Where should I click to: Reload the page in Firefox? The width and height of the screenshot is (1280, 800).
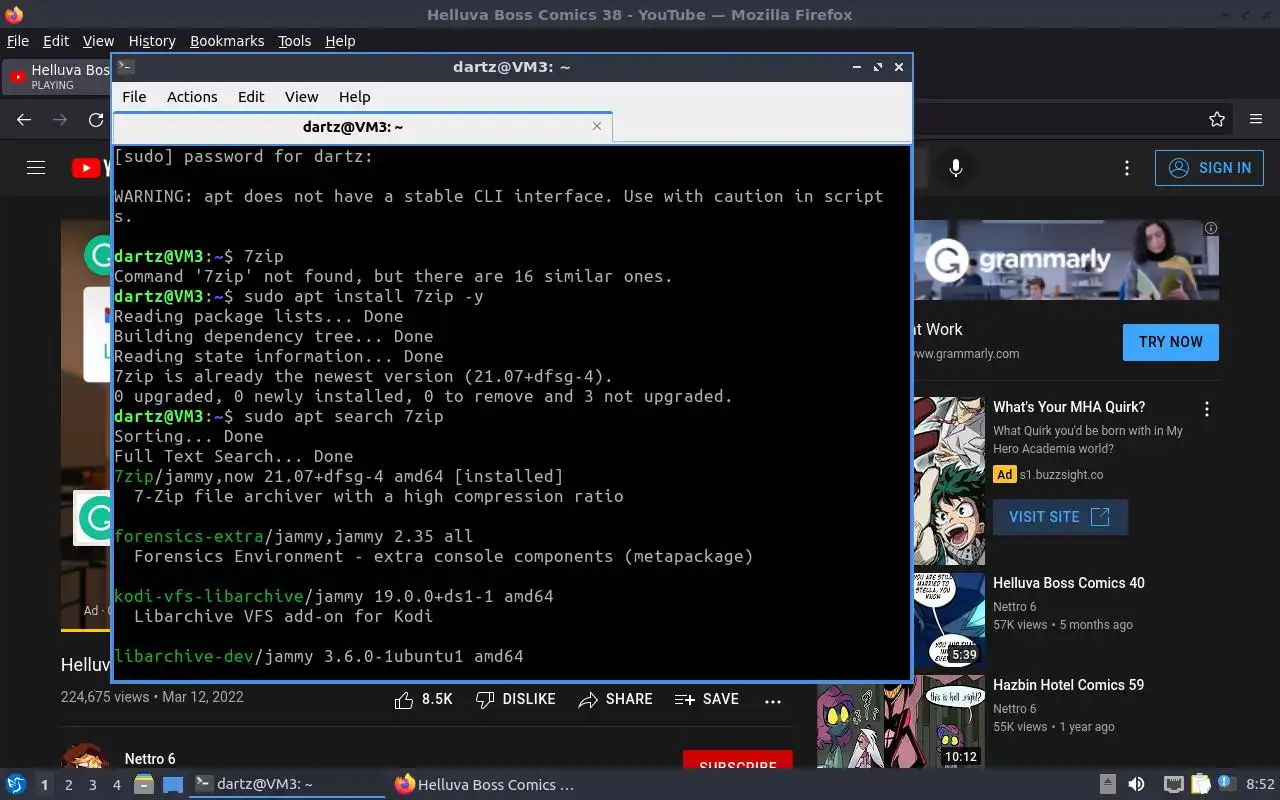point(96,119)
